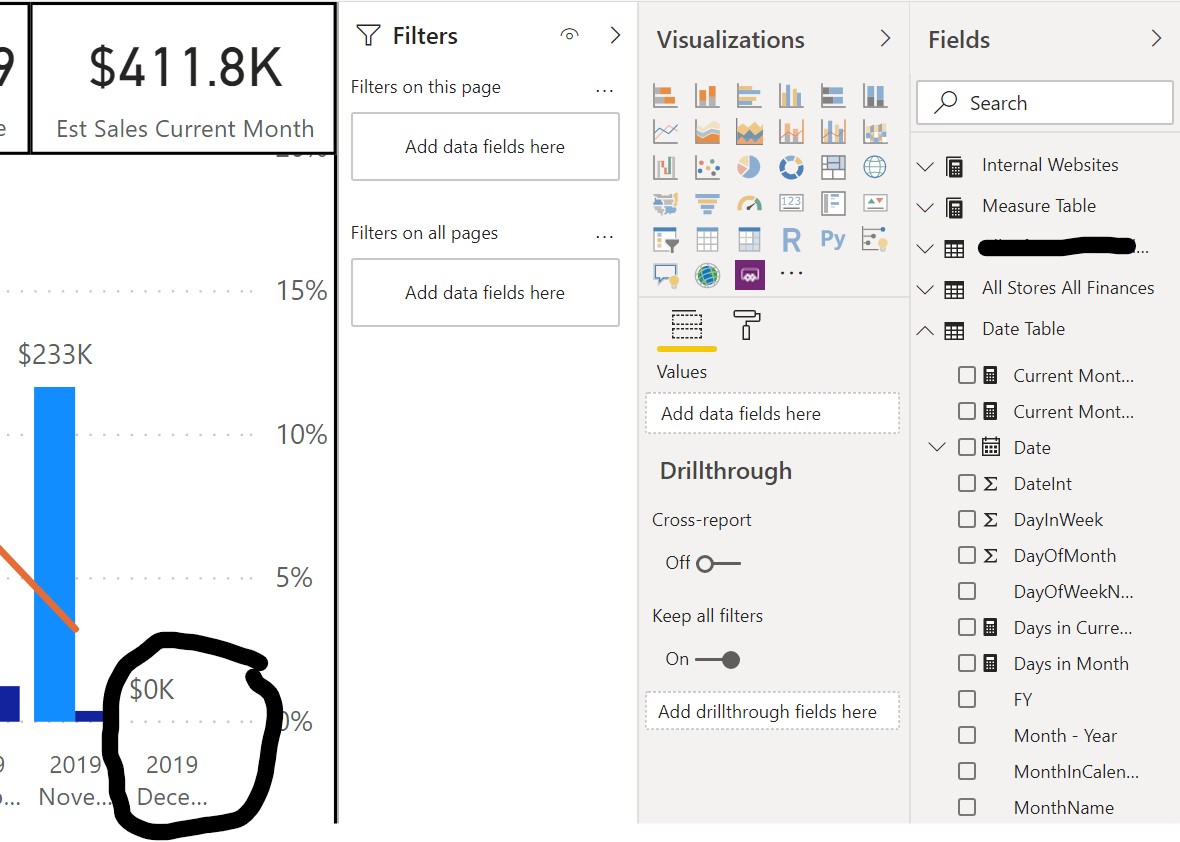Viewport: 1180px width, 842px height.
Task: Select the Clustered column chart visual
Action: tap(791, 96)
